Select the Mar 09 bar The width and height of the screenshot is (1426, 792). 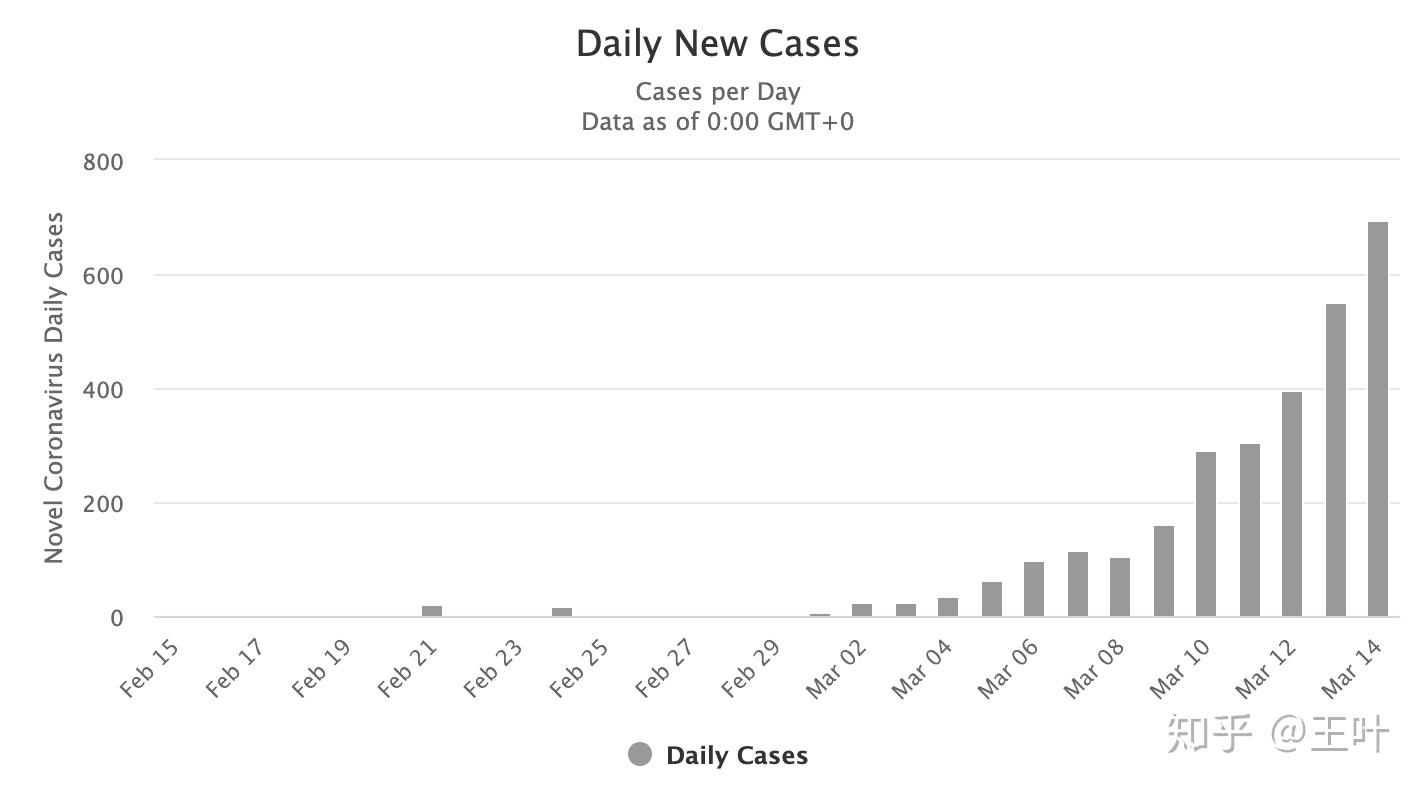tap(1163, 571)
